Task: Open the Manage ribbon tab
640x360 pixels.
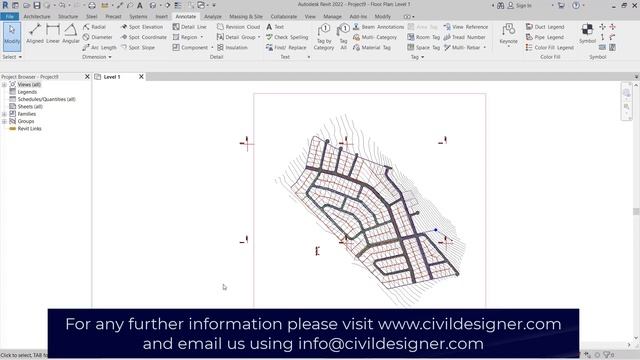Action: point(332,17)
